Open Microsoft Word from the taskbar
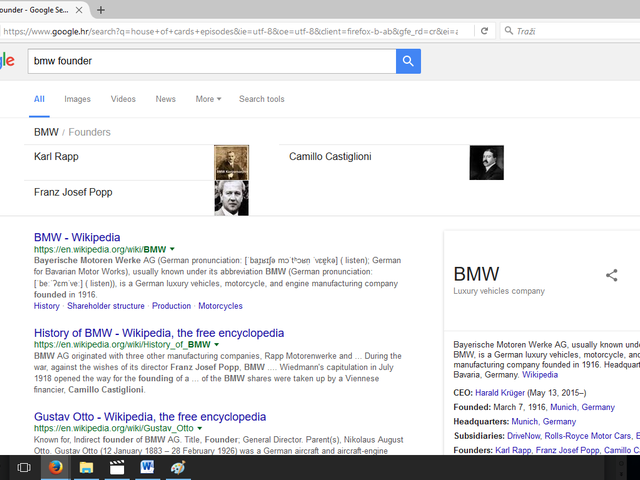 coord(147,467)
